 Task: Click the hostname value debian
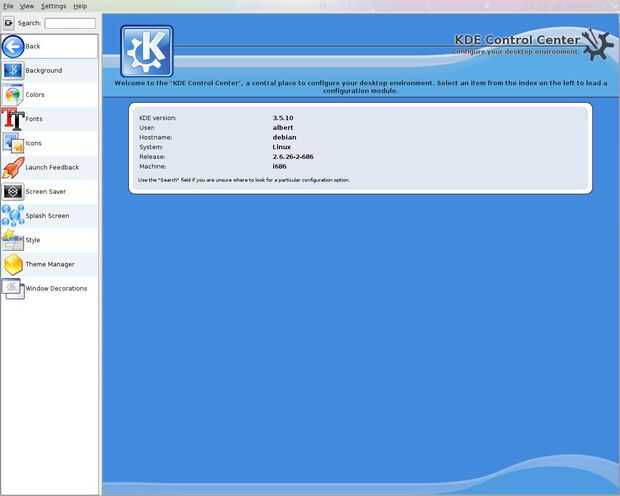285,137
